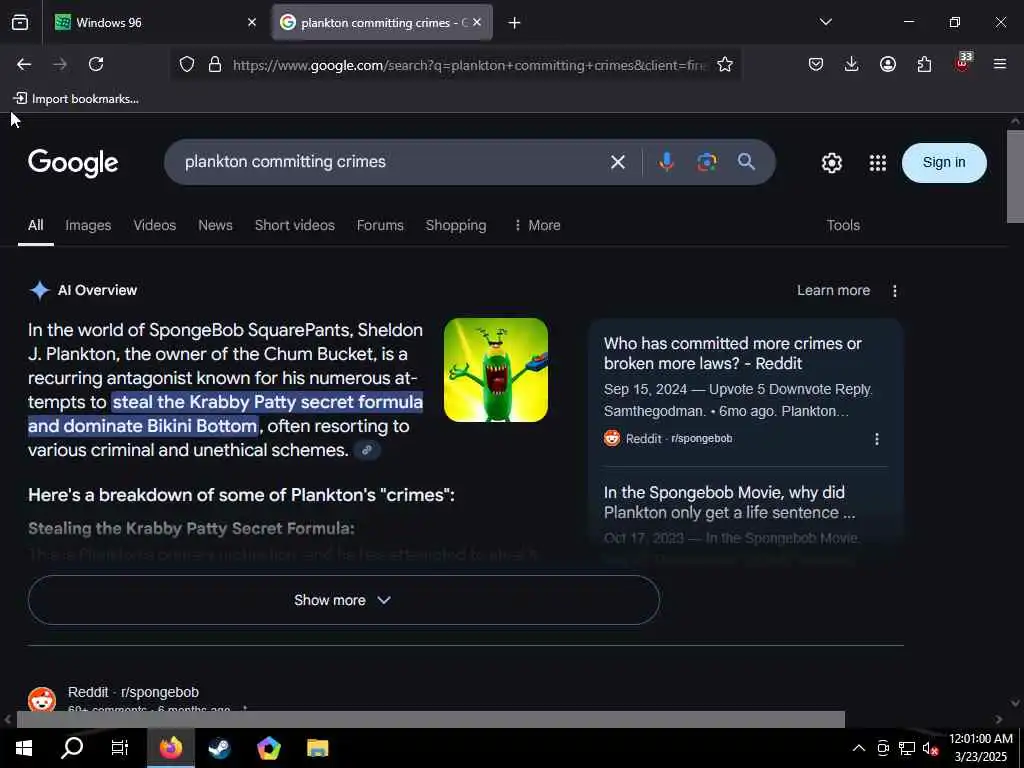Click the vertical scrollbar thumb
Image resolution: width=1024 pixels, height=768 pixels.
pos(1015,176)
